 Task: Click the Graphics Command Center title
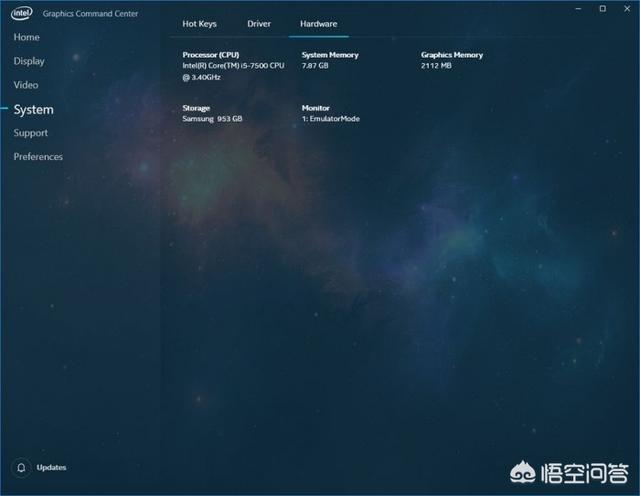90,13
